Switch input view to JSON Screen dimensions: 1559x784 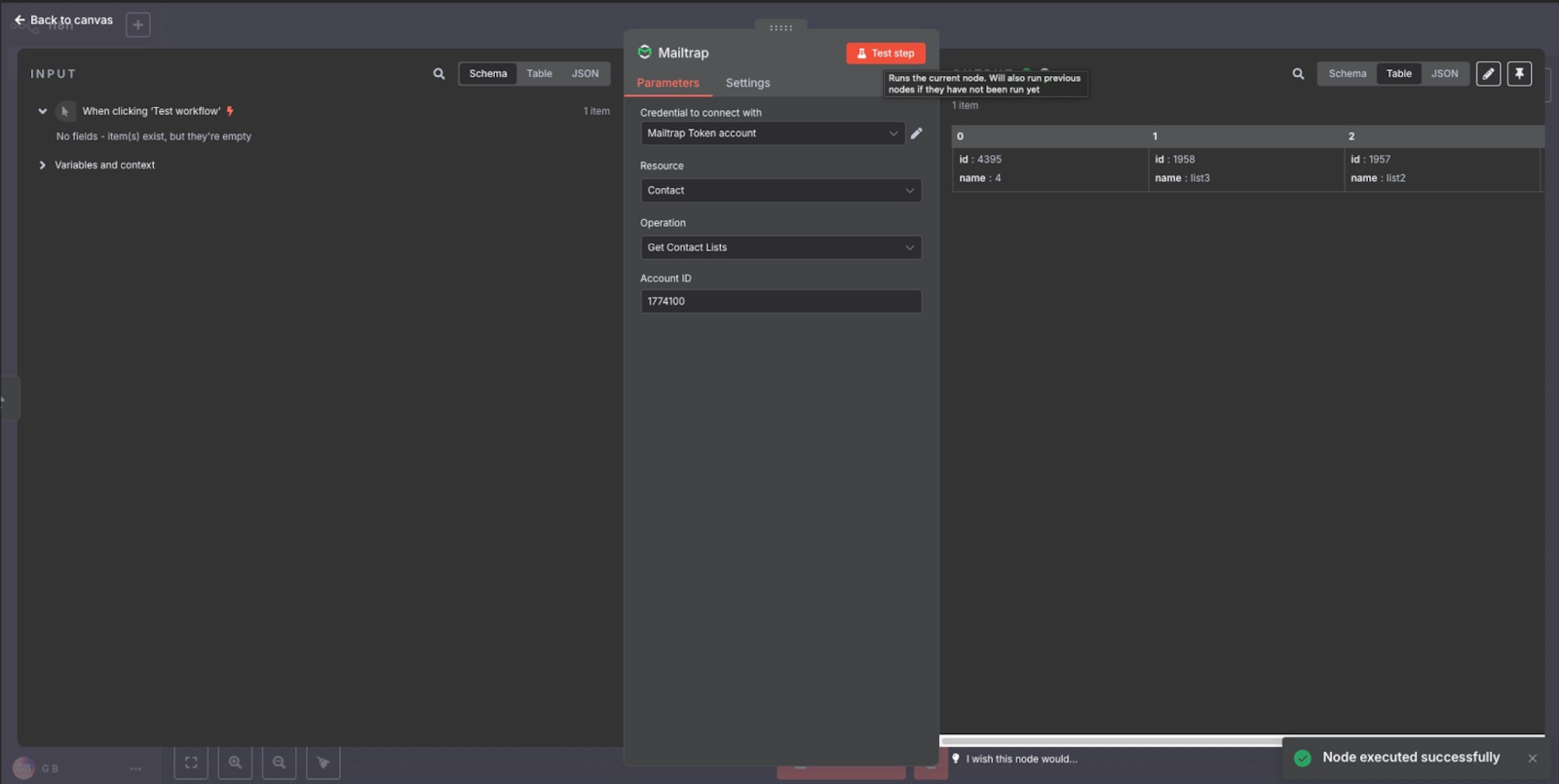(x=585, y=74)
